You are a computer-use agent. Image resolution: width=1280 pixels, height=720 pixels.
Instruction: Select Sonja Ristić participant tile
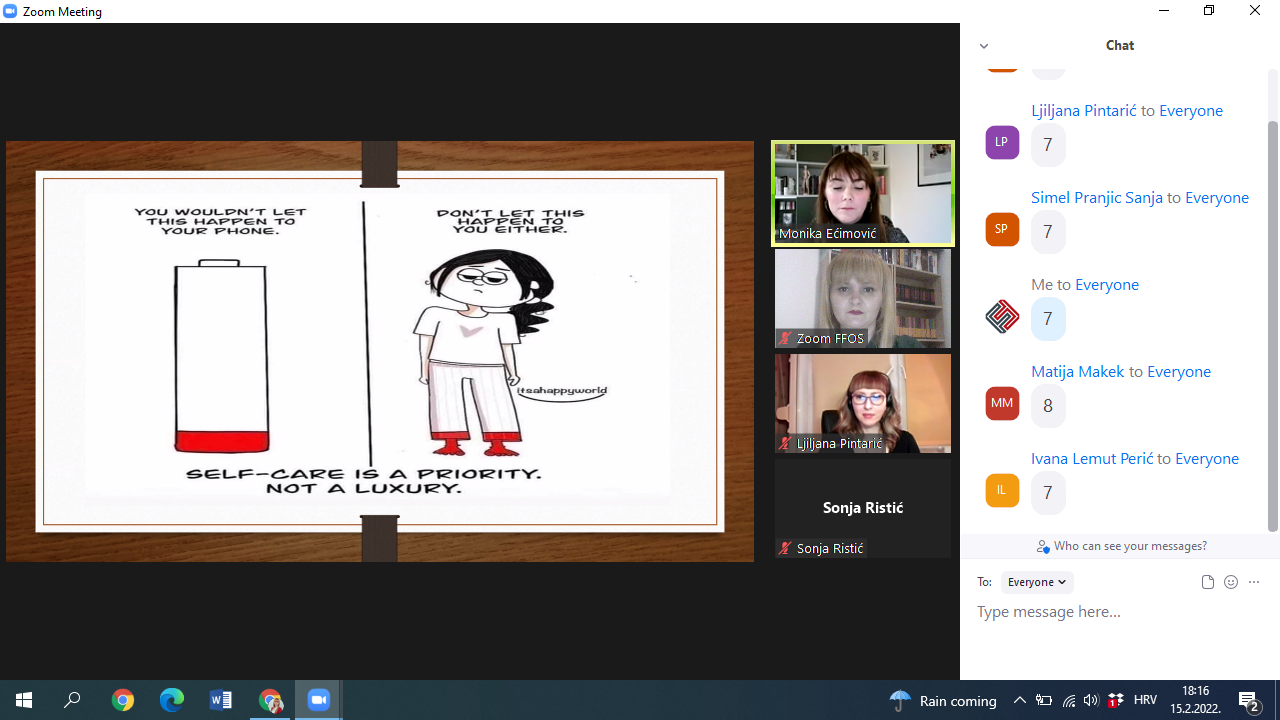click(863, 508)
